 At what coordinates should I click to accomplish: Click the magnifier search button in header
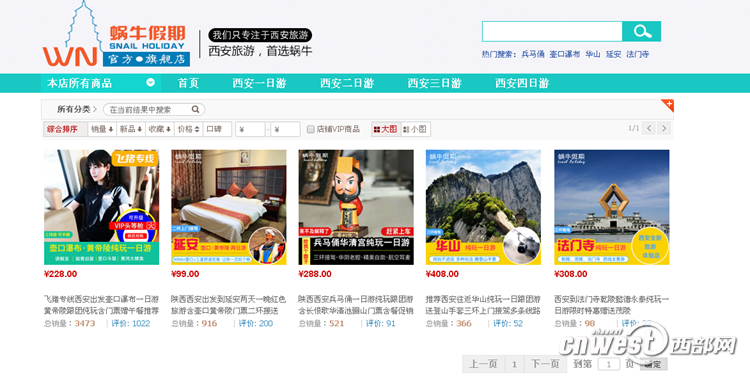[641, 32]
